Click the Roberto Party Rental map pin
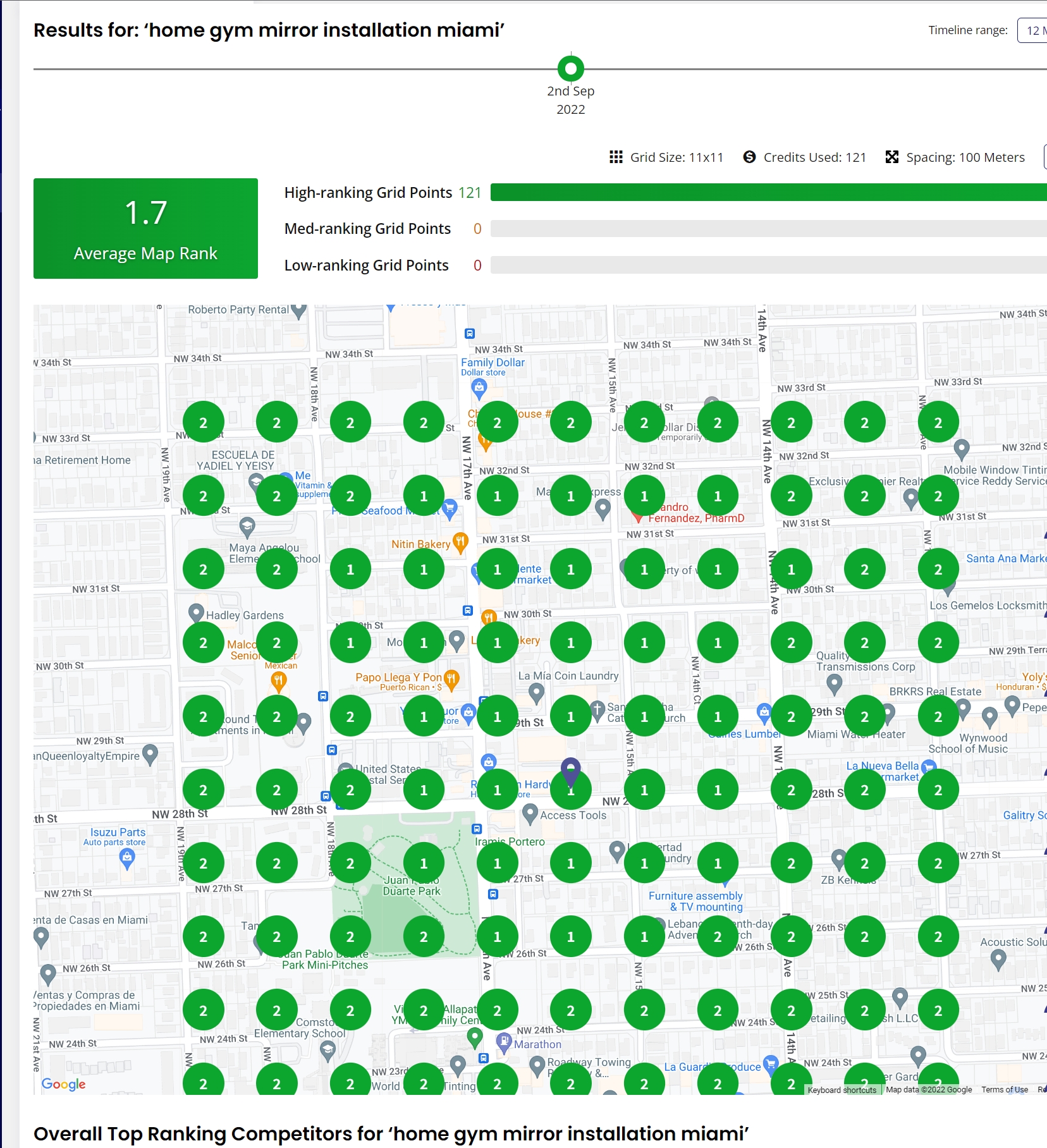The width and height of the screenshot is (1047, 1148). coord(299,311)
